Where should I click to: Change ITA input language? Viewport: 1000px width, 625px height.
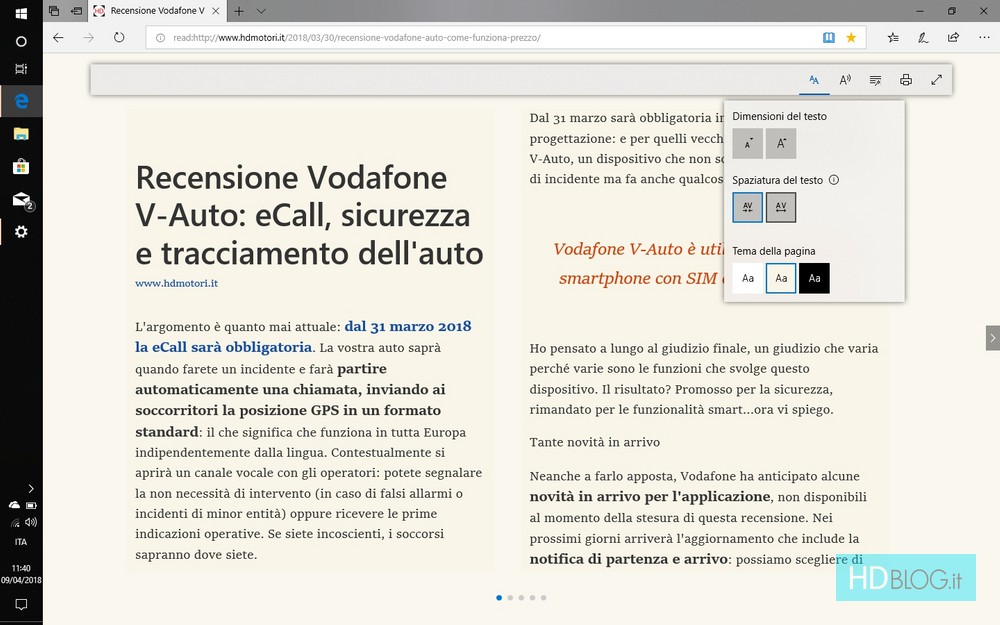click(x=21, y=542)
